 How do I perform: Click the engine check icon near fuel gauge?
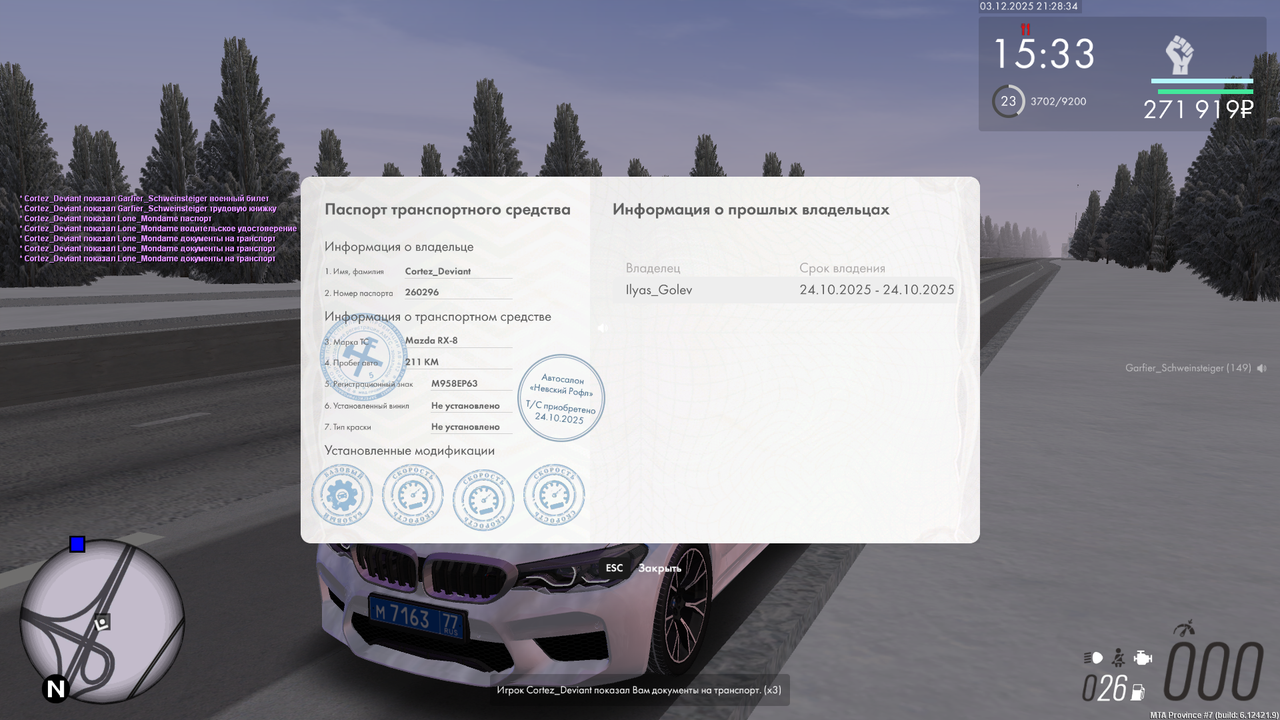(x=1142, y=657)
